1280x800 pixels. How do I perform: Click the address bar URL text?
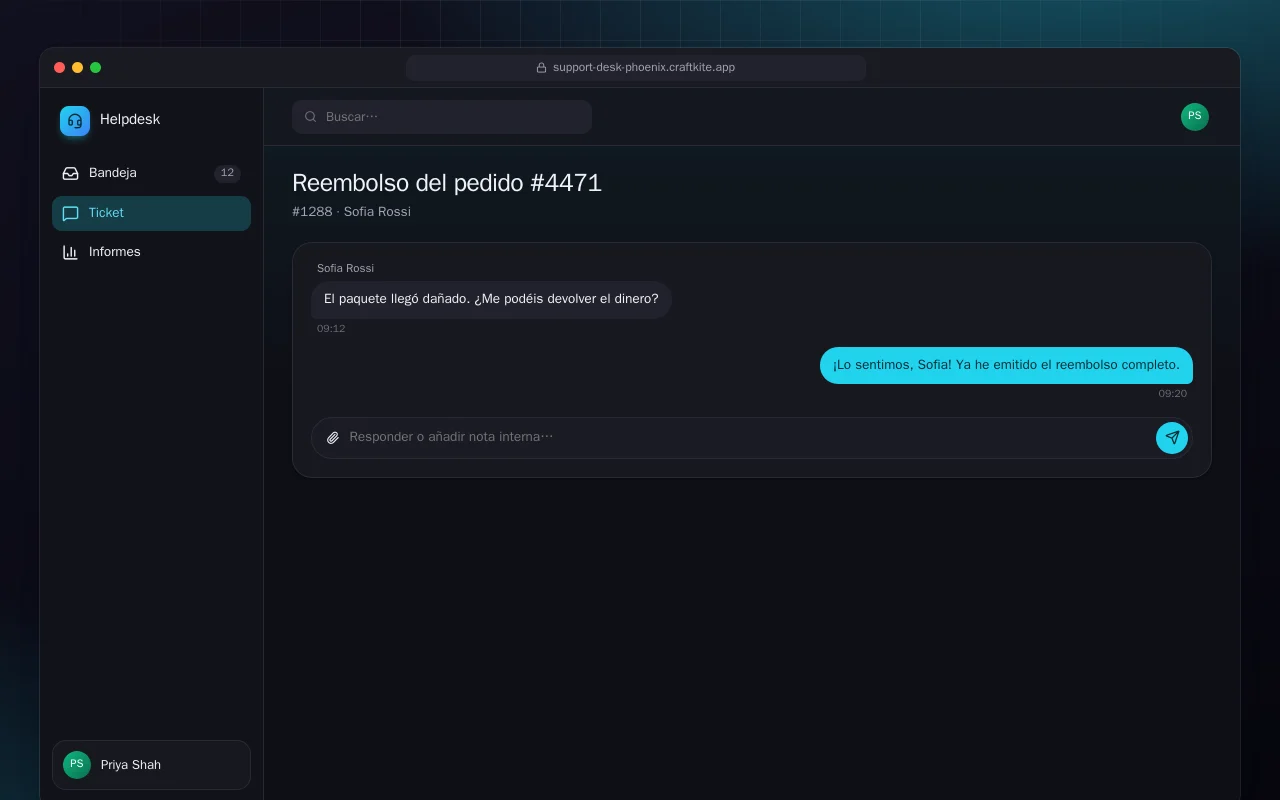644,68
